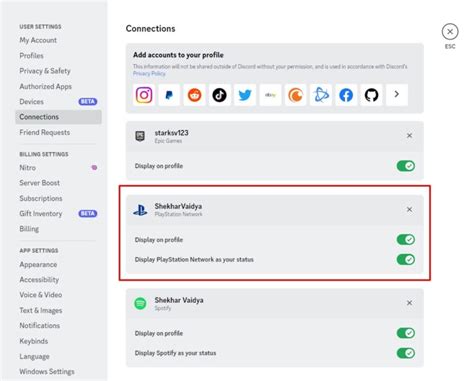Connect an eBay account
The image size is (474, 381).
270,95
